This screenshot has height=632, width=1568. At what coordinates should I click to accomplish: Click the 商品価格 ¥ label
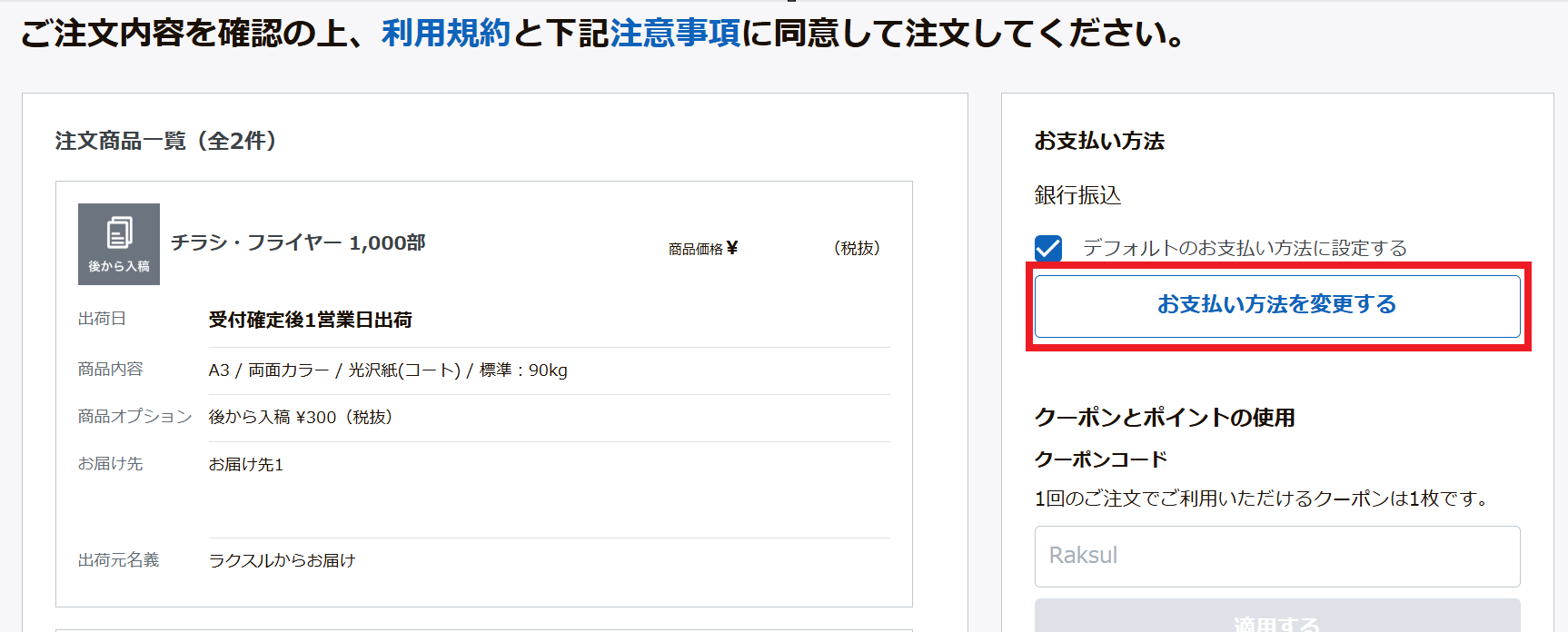pos(702,249)
